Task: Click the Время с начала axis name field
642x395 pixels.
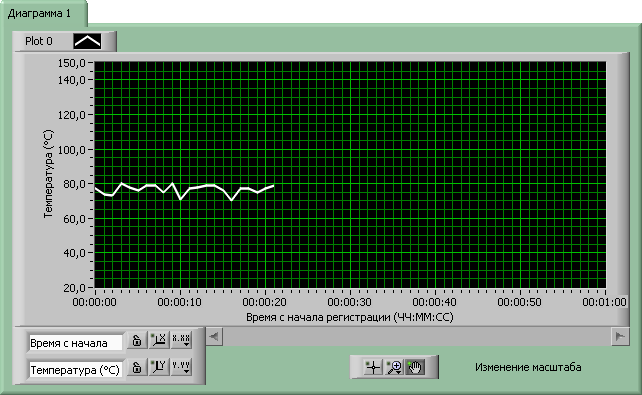Action: 76,343
